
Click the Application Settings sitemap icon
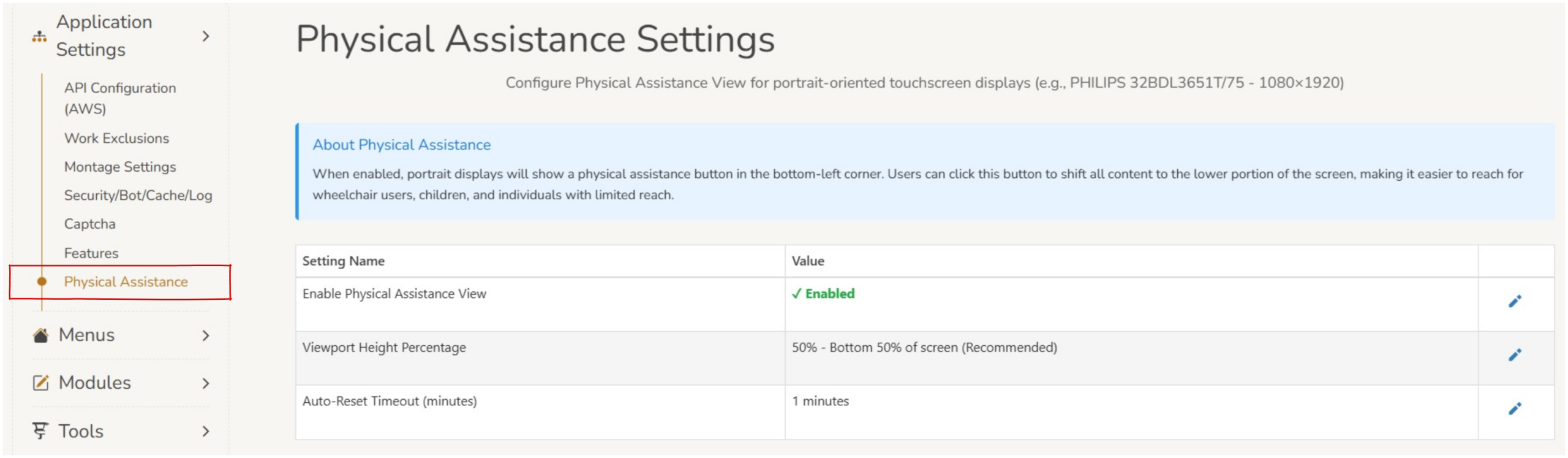tap(39, 37)
